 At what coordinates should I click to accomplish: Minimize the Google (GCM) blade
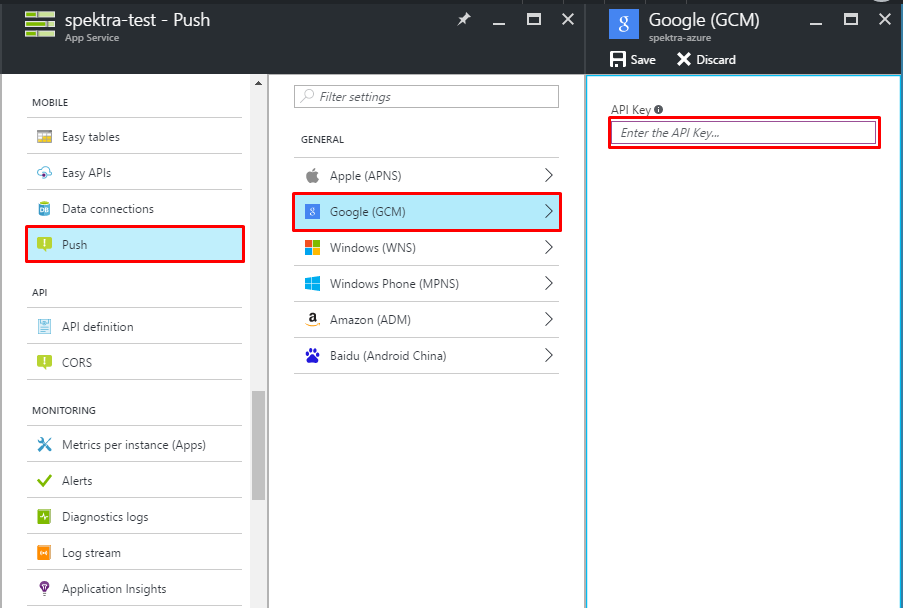[x=815, y=23]
